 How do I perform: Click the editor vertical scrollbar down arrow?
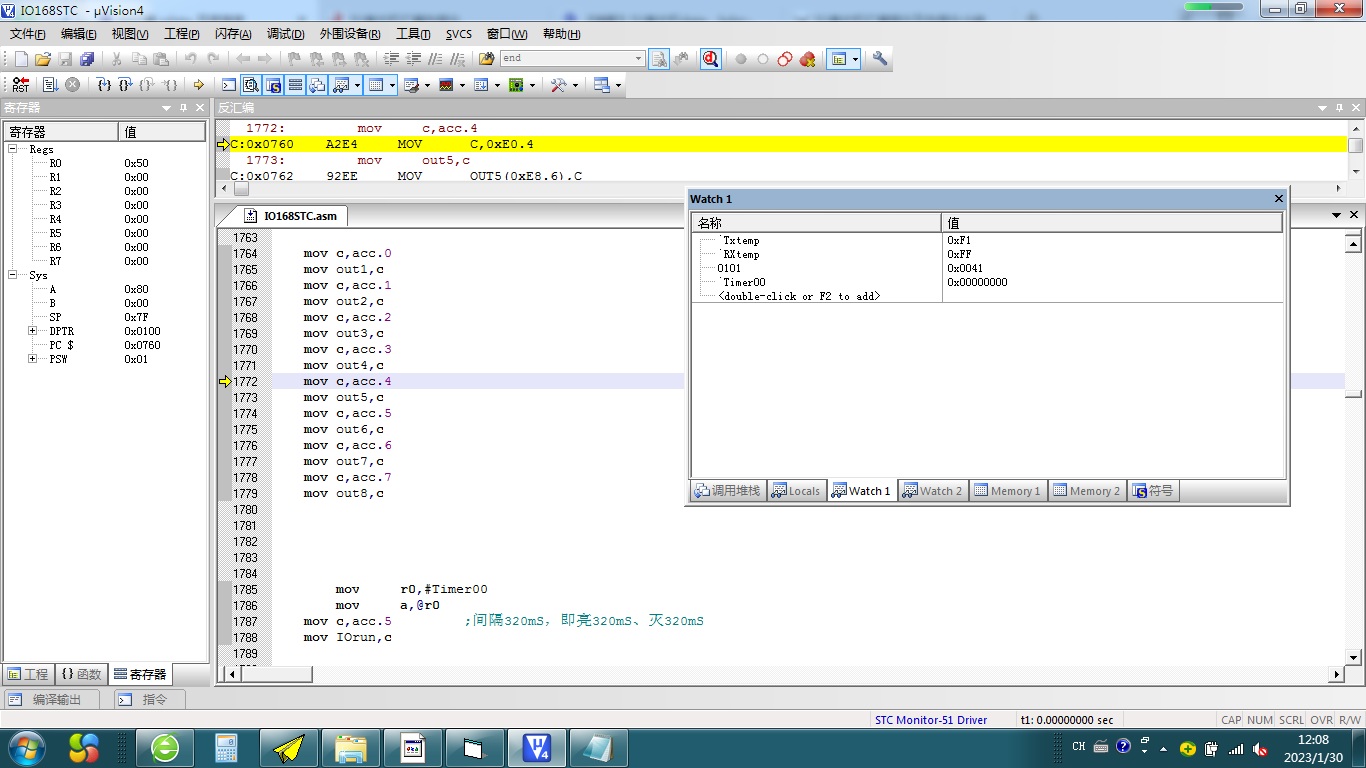[1354, 657]
